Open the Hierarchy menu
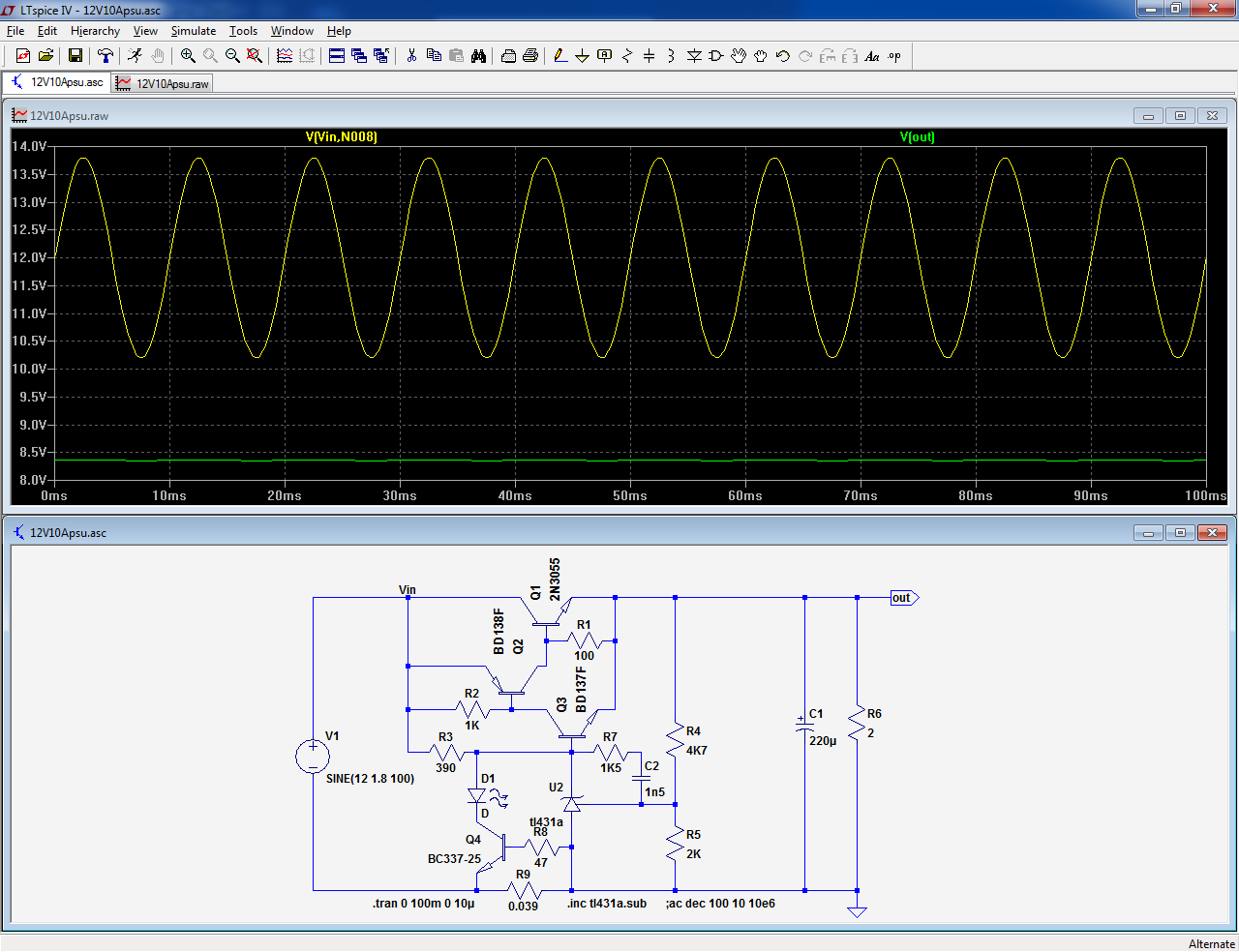 95,31
